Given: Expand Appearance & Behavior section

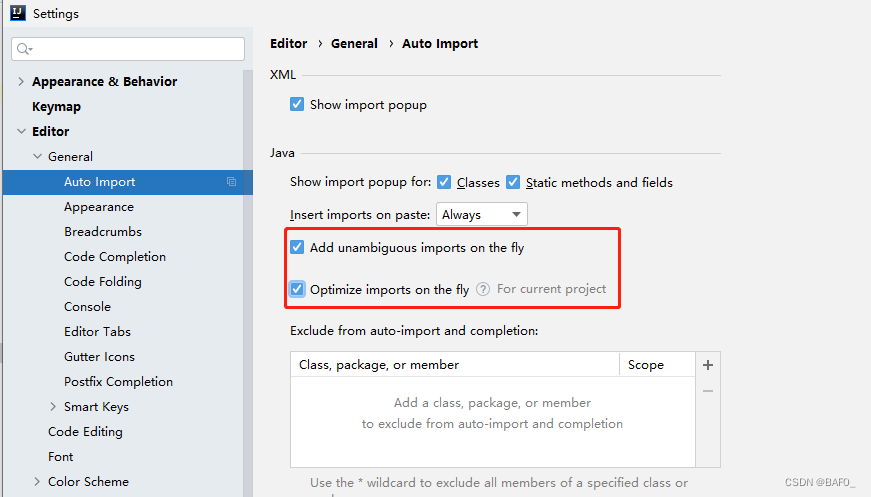Looking at the screenshot, I should pyautogui.click(x=21, y=82).
